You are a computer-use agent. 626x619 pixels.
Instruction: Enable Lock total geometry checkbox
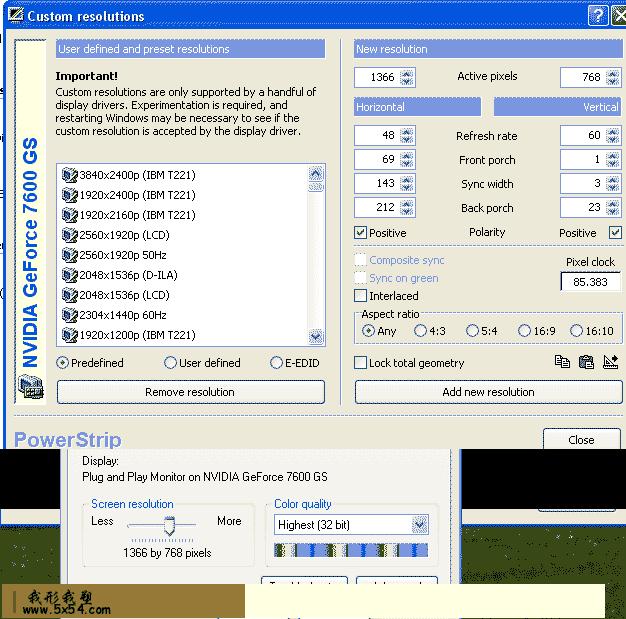click(x=360, y=363)
